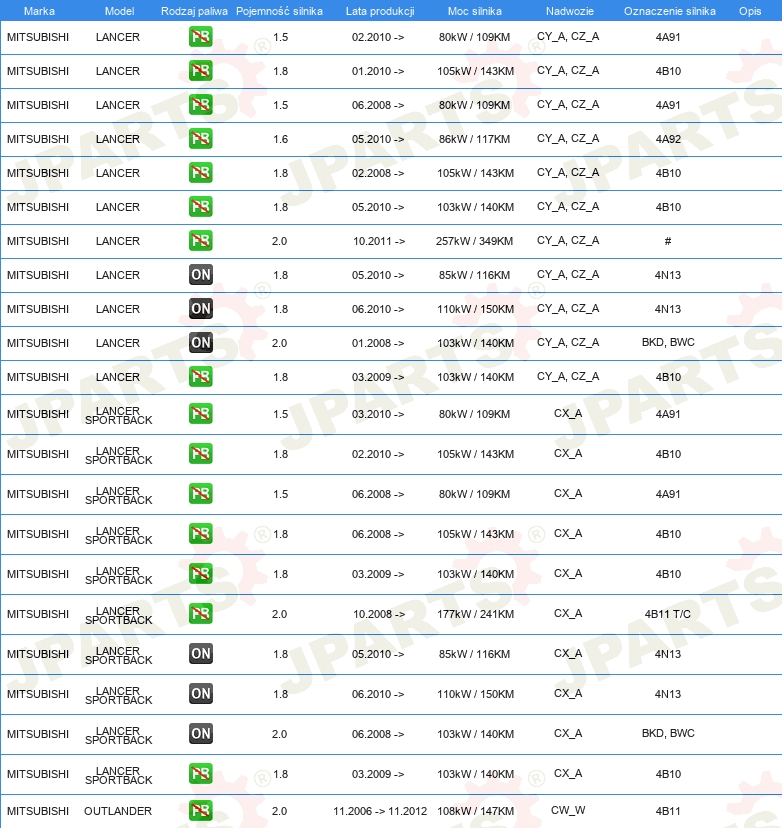Click the Nadwozie column header
Screen dimensions: 782x828
[570, 11]
